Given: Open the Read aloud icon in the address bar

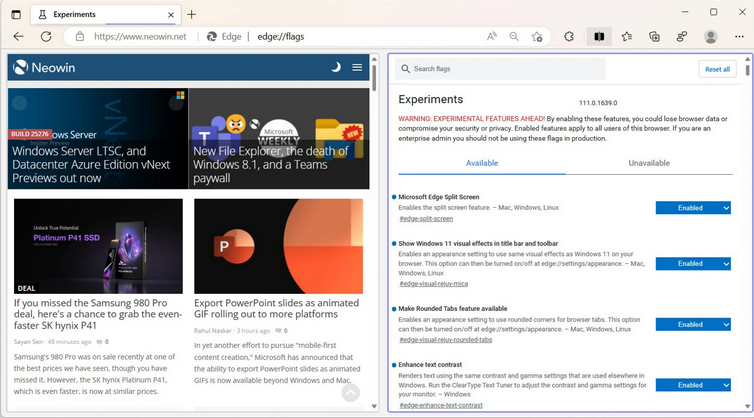Looking at the screenshot, I should [492, 36].
